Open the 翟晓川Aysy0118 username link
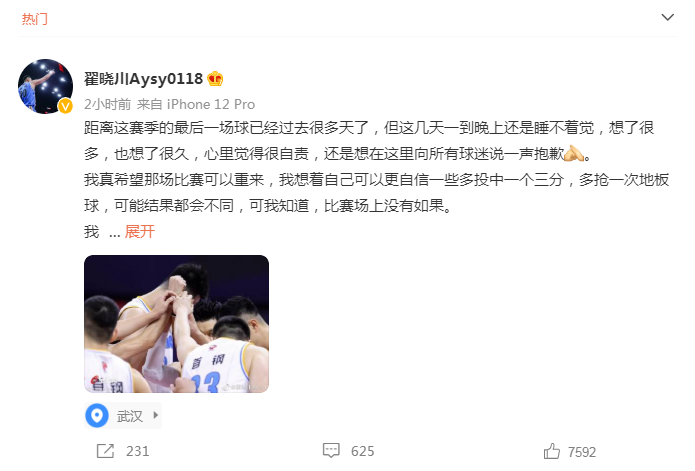This screenshot has height=471, width=695. [x=143, y=79]
